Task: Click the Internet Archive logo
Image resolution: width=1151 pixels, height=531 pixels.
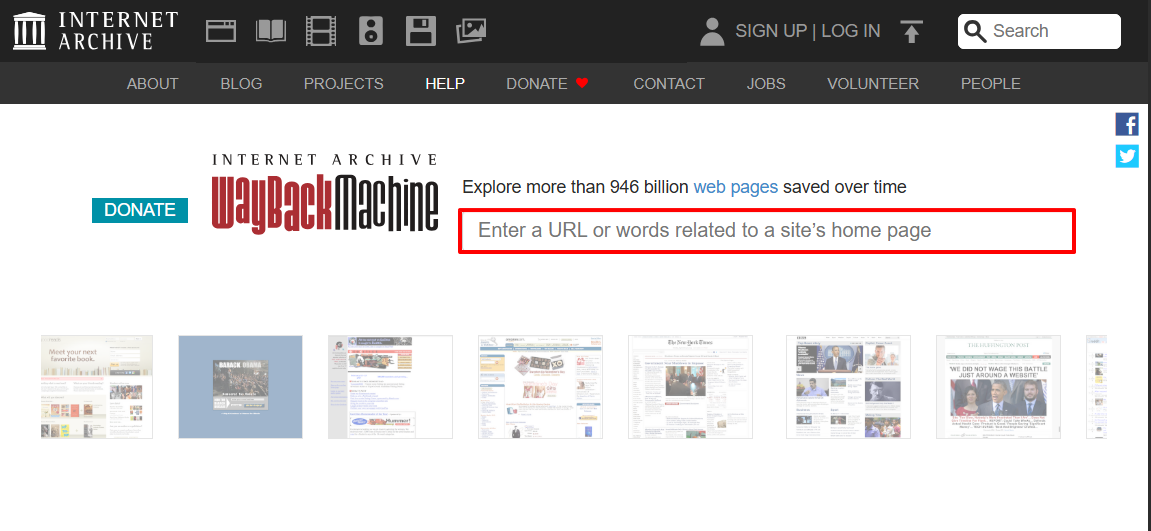Action: pos(95,31)
